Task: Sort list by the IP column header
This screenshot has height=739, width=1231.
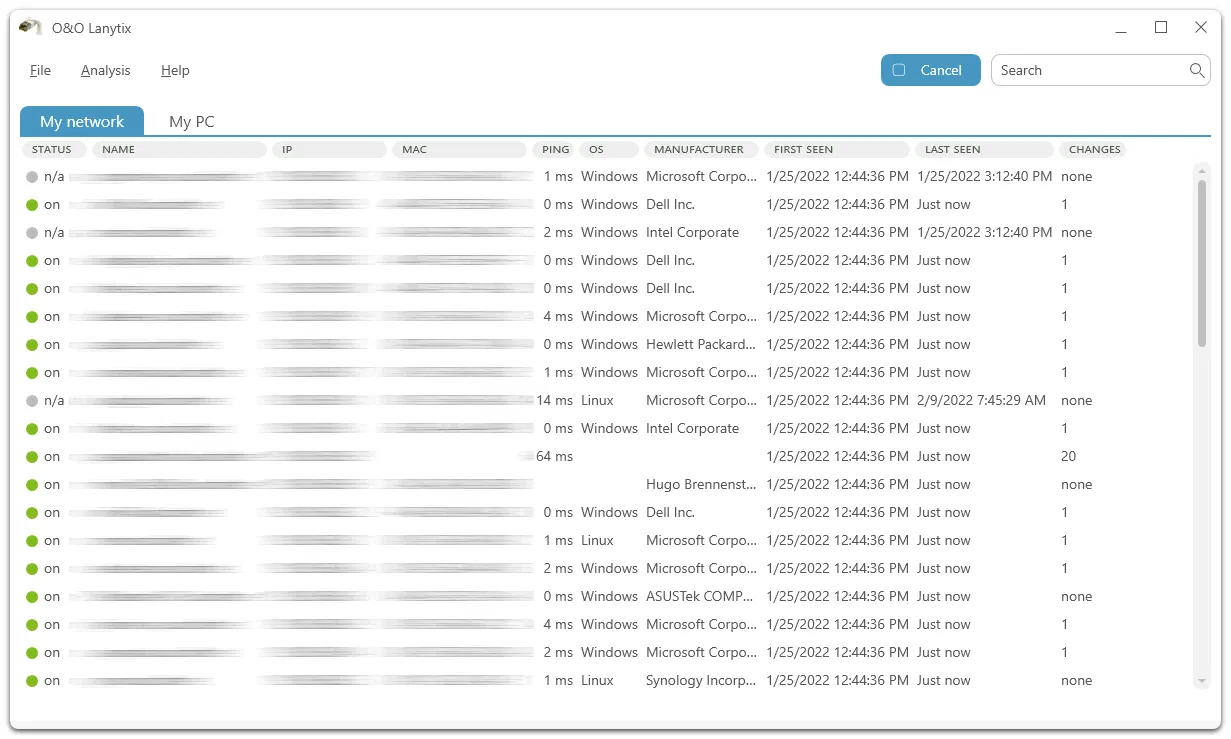Action: click(329, 150)
